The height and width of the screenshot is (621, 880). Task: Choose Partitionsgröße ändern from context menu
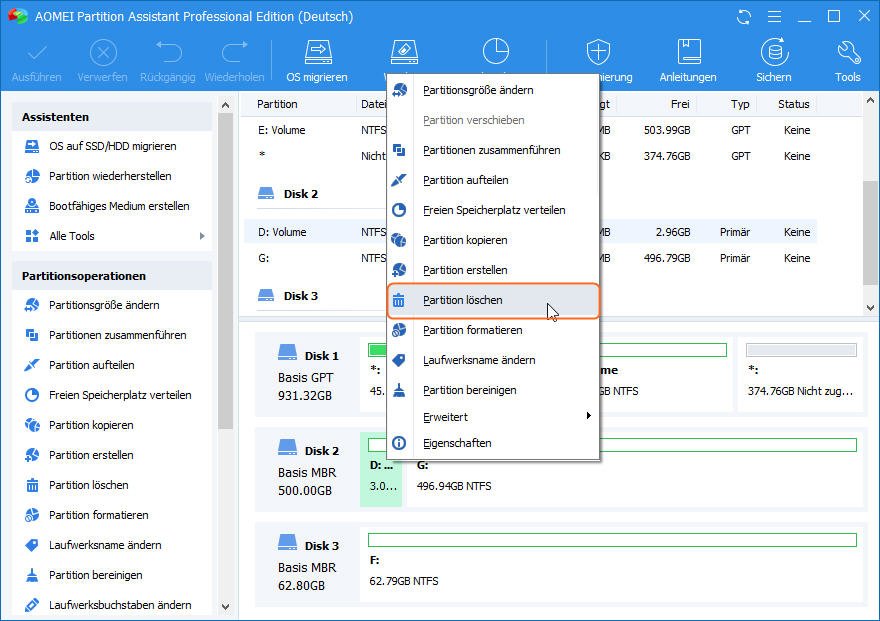[x=493, y=90]
